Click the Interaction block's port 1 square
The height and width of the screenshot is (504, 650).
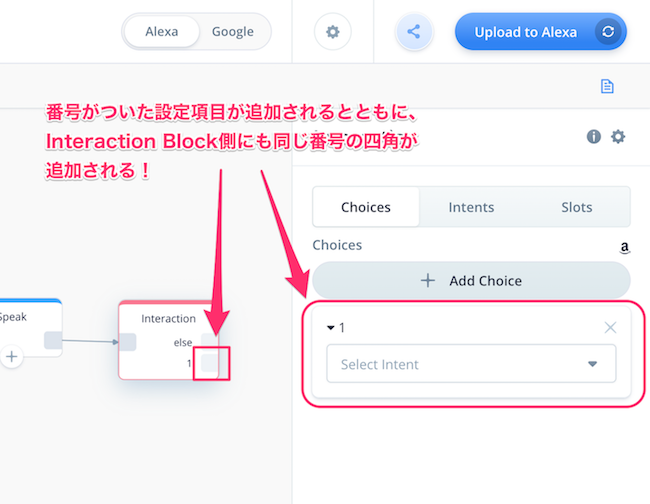click(x=209, y=363)
